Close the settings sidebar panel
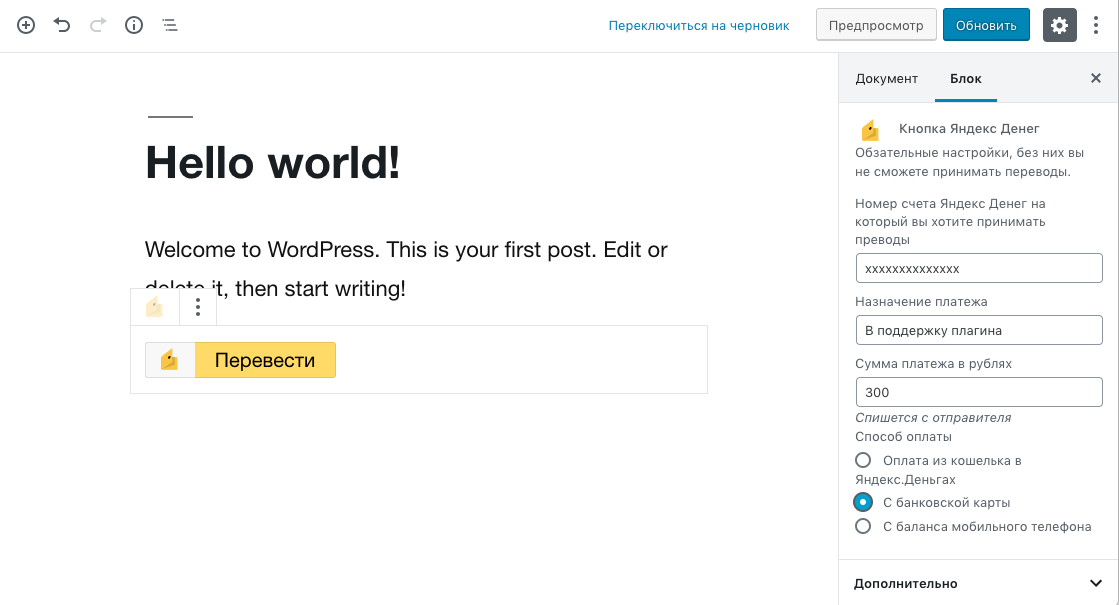Viewport: 1119px width, 605px height. tap(1096, 78)
